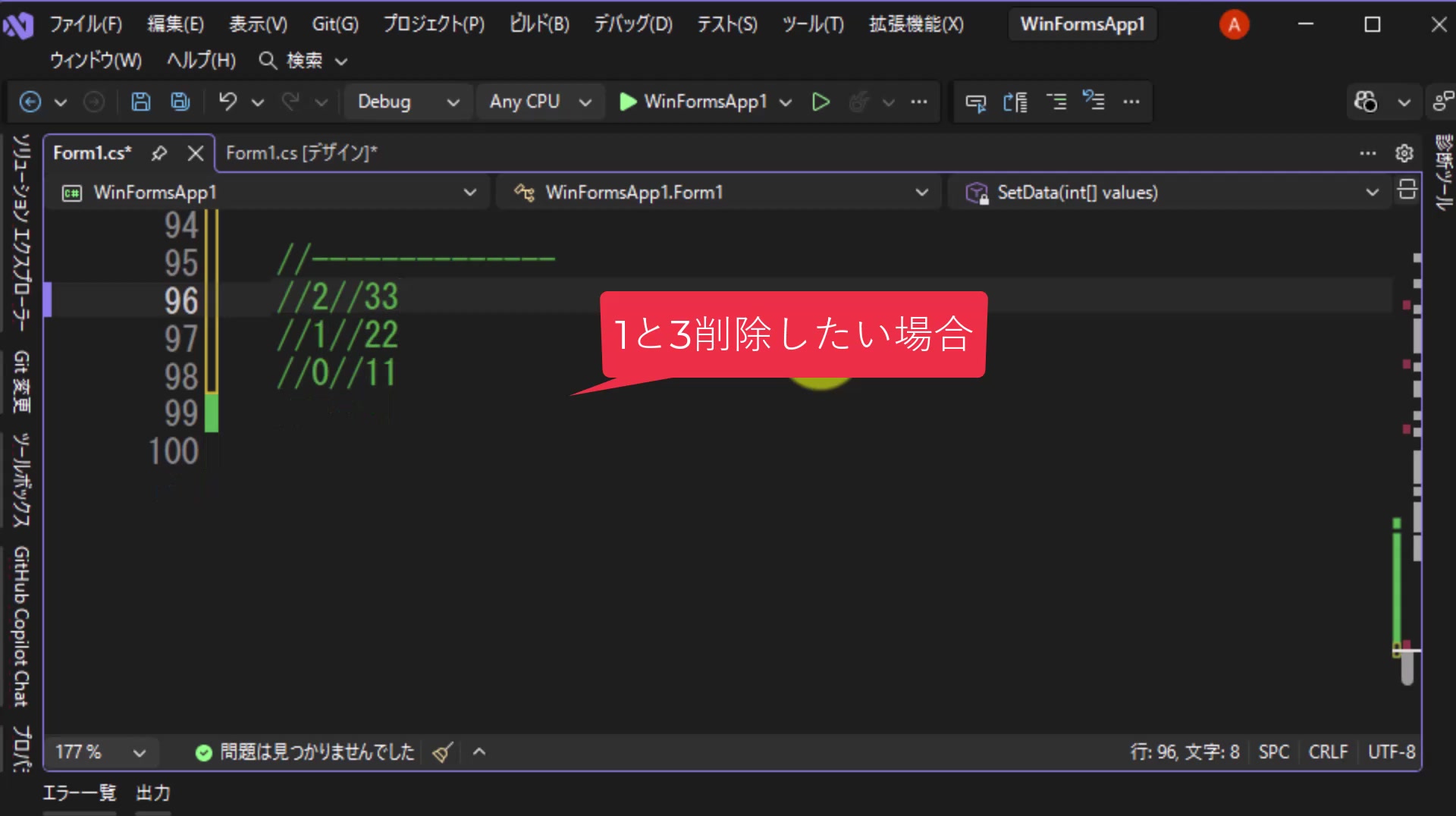Click the vertical scrollbar thumb
The width and height of the screenshot is (1456, 816).
[x=1407, y=667]
